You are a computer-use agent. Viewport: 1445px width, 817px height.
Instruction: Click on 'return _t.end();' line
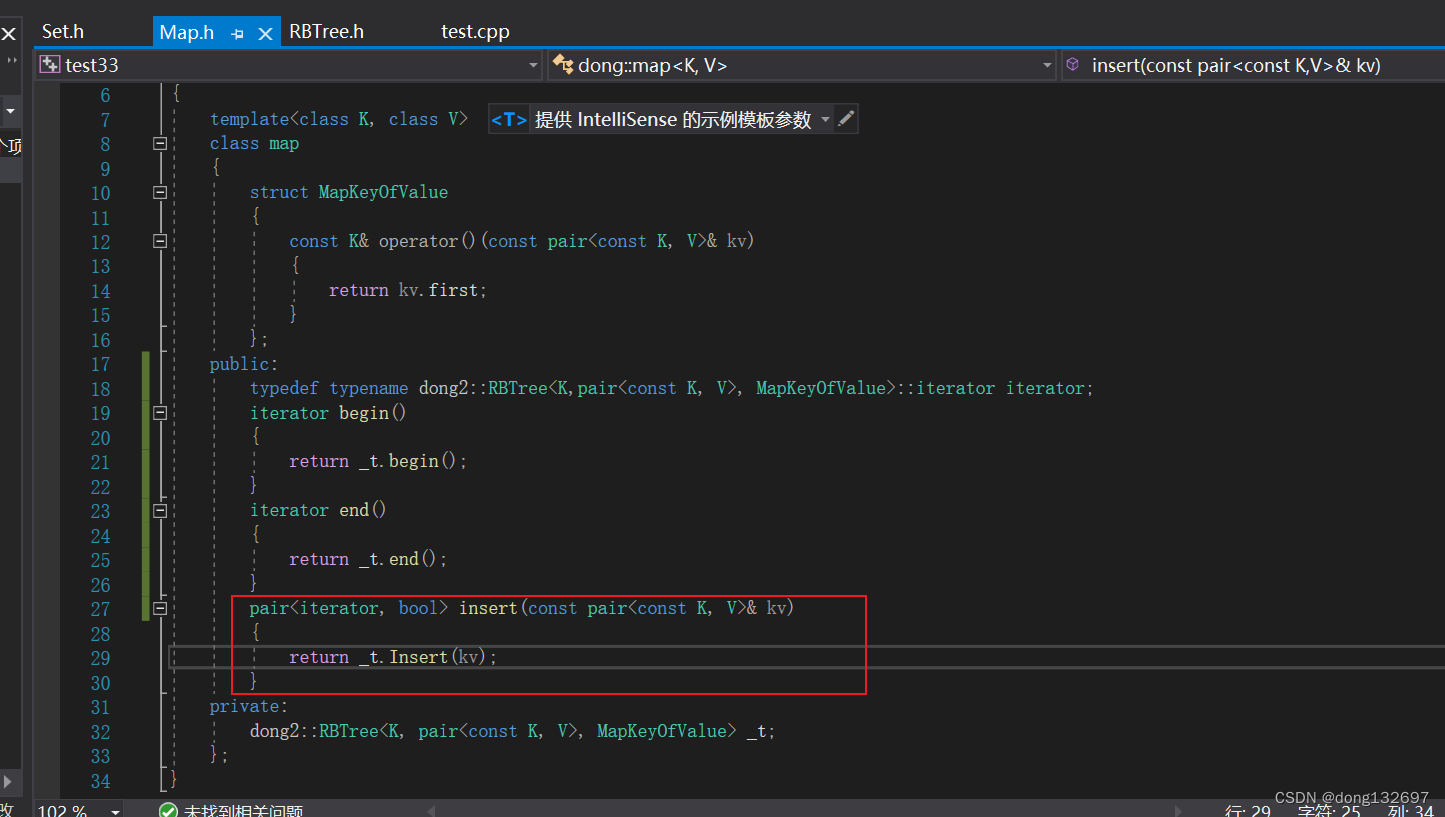click(x=368, y=559)
